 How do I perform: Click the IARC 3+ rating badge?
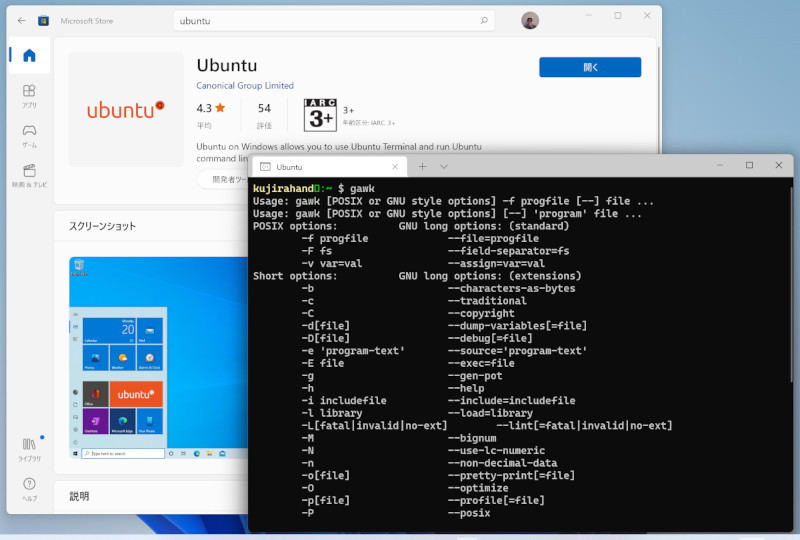tap(320, 115)
